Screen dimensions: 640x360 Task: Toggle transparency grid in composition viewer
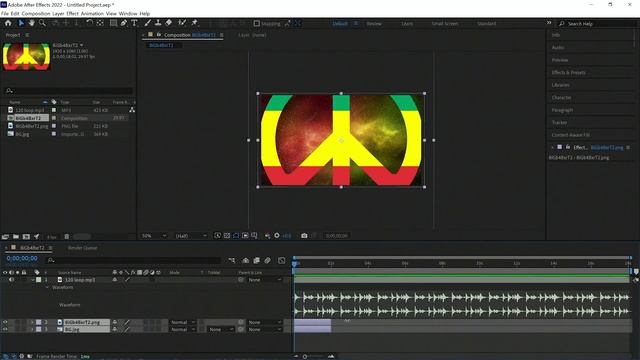[227, 236]
